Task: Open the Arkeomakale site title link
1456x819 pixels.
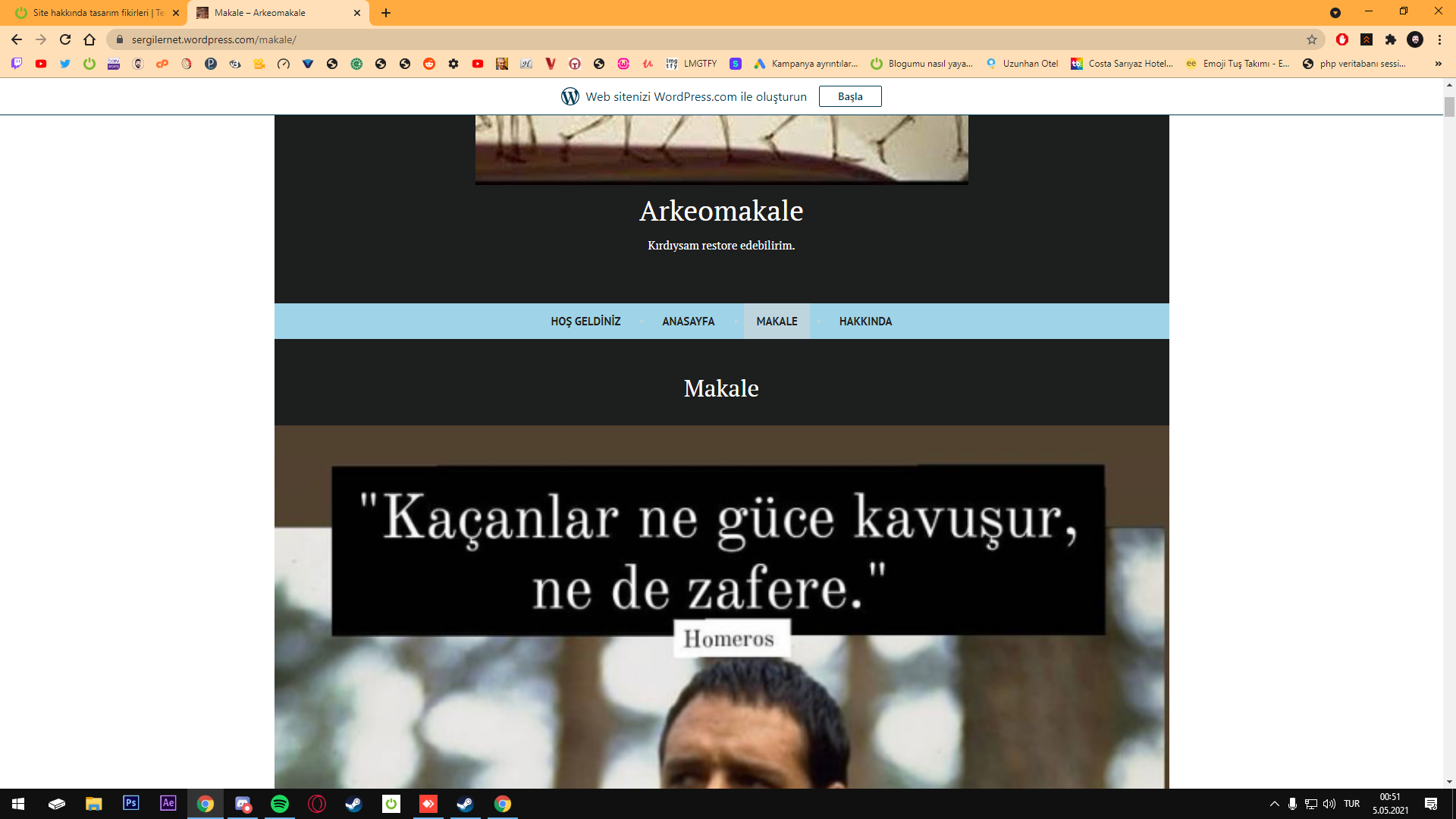Action: point(721,211)
